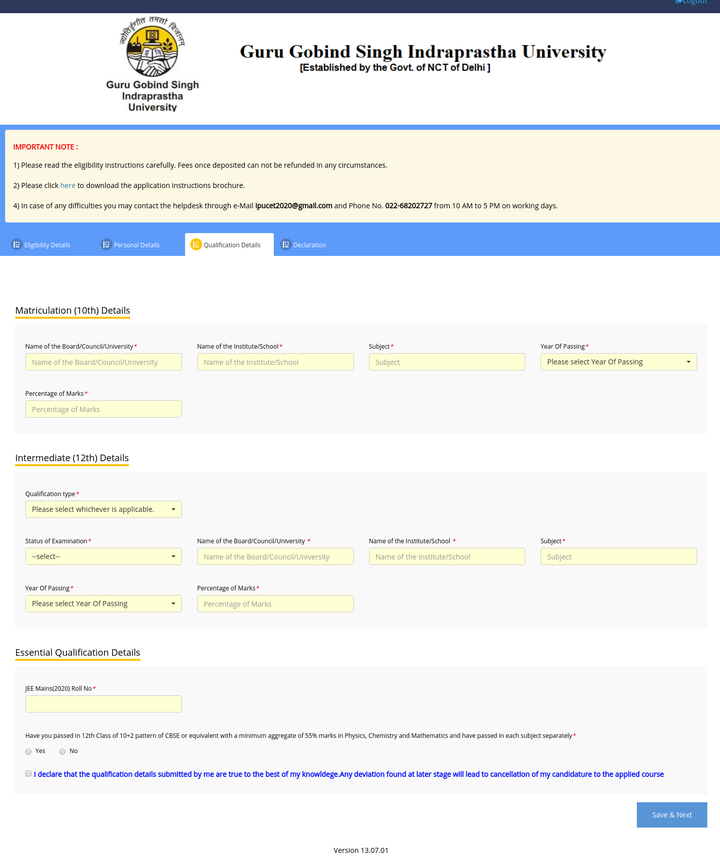Image resolution: width=720 pixels, height=860 pixels.
Task: Focus Matriculation Board/Council/University name field
Action: [x=104, y=362]
